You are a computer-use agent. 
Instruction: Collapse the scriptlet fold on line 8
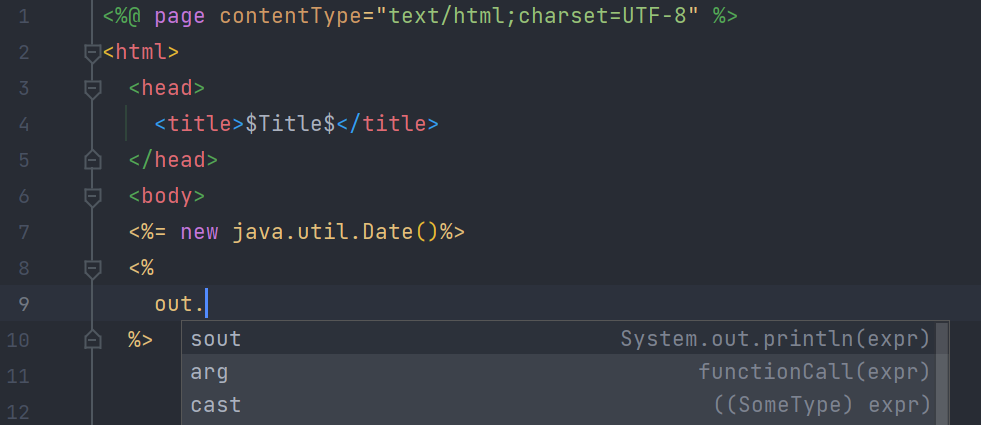coord(93,269)
